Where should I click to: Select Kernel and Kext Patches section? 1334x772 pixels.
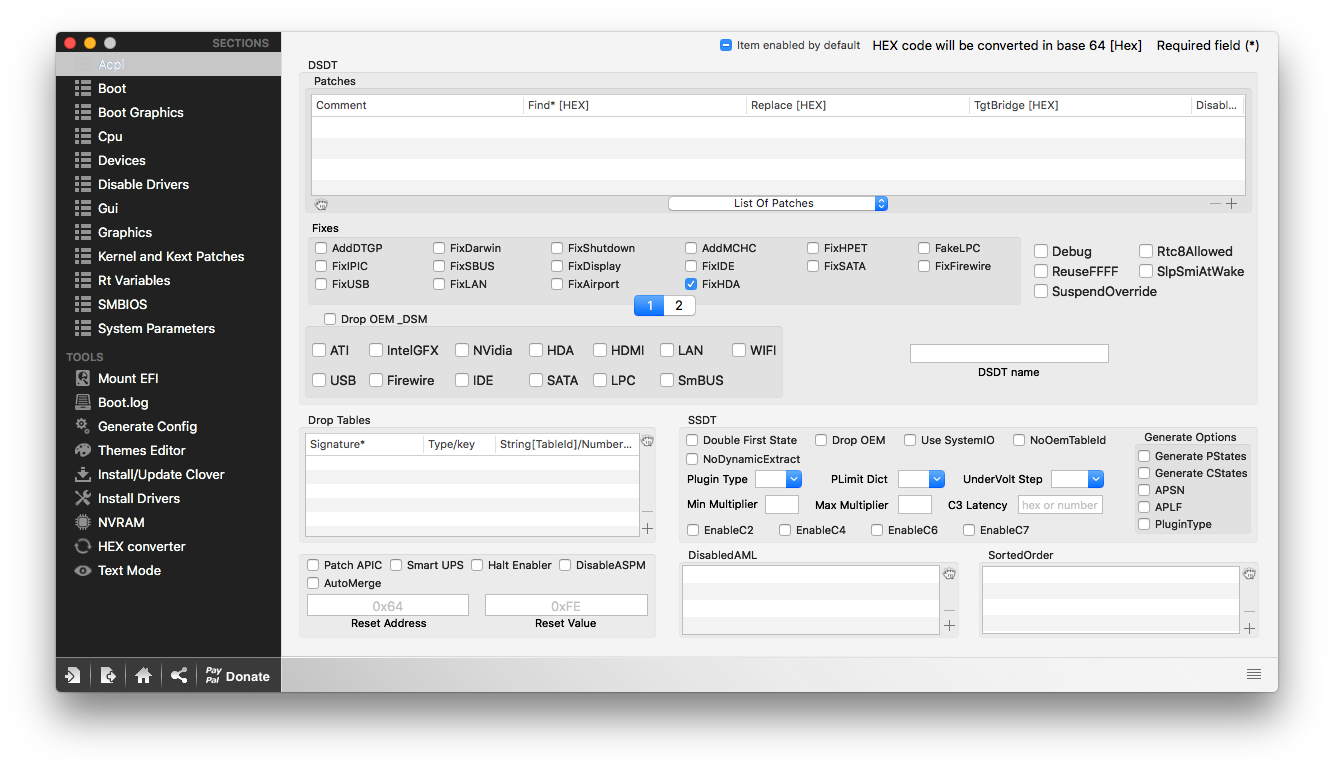171,256
